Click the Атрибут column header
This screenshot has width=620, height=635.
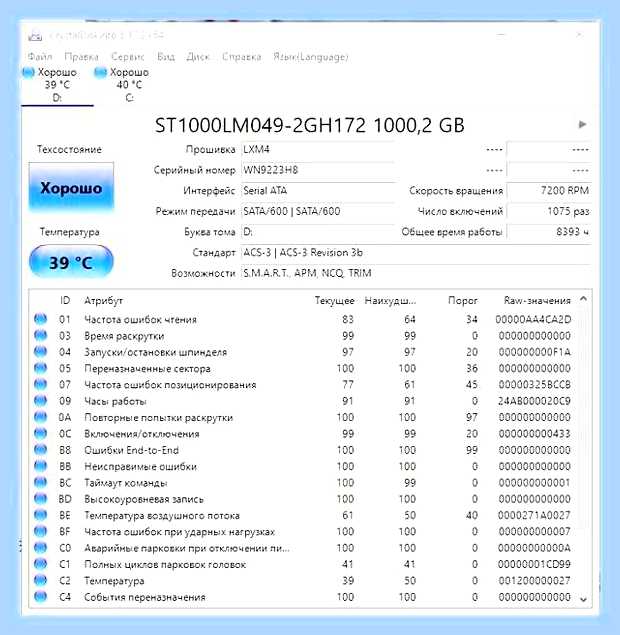point(103,300)
